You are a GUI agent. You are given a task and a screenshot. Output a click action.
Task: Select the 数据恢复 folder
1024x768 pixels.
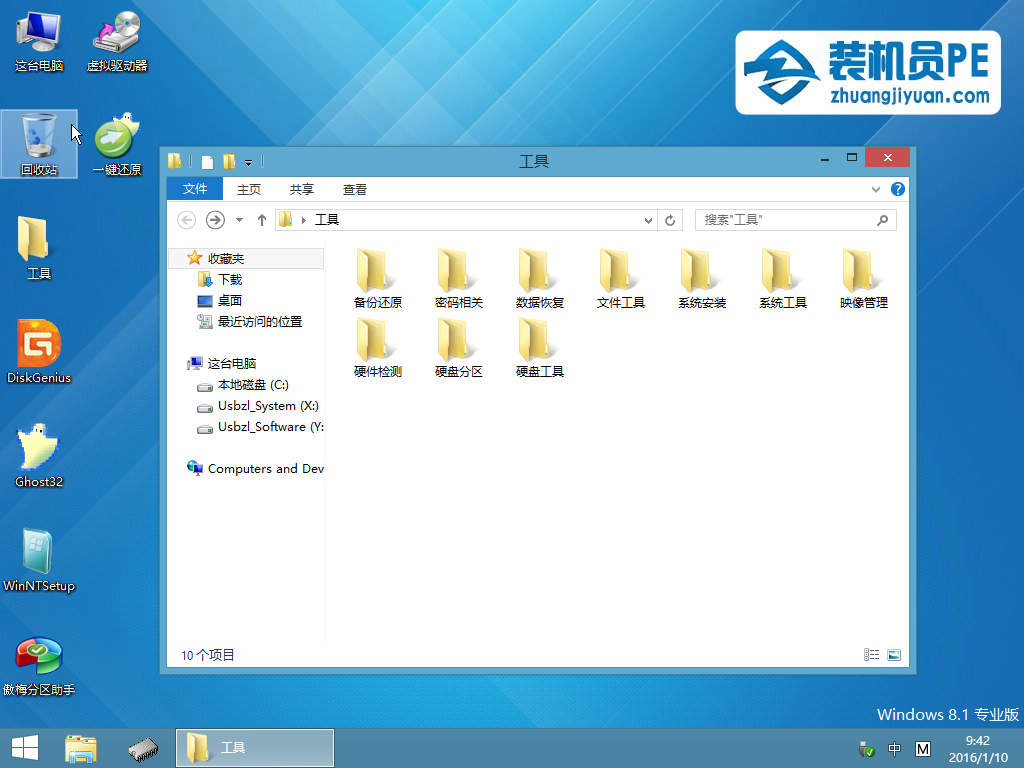(539, 279)
